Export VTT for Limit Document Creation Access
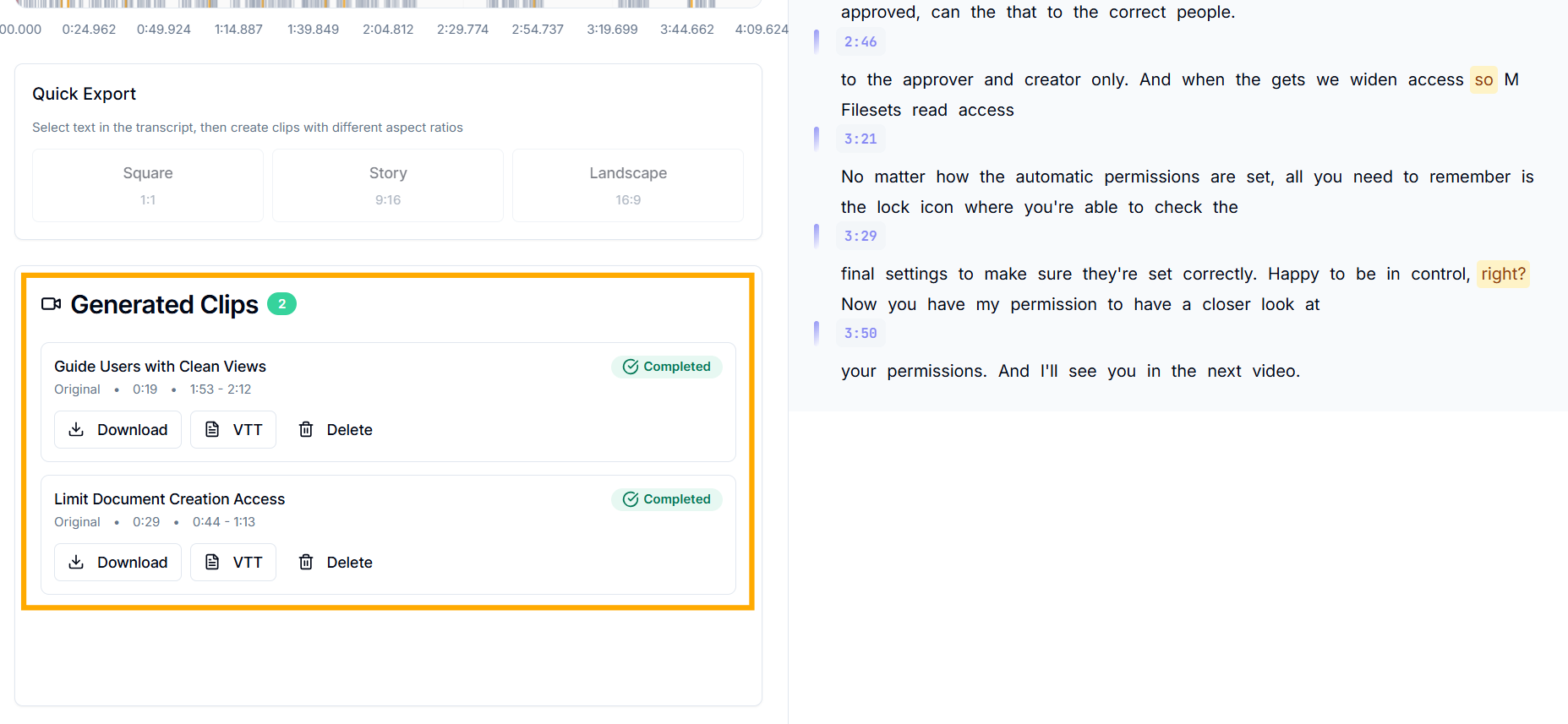 [x=233, y=563]
